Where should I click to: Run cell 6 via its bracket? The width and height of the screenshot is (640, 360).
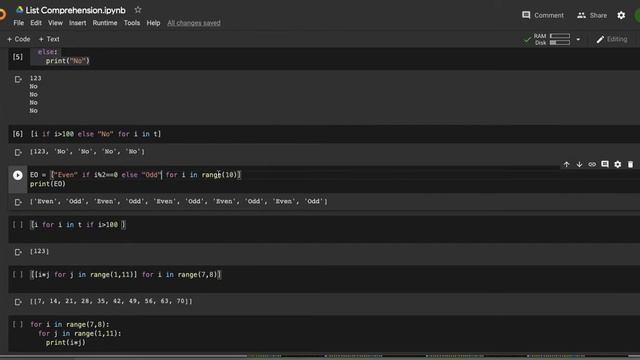coord(18,134)
